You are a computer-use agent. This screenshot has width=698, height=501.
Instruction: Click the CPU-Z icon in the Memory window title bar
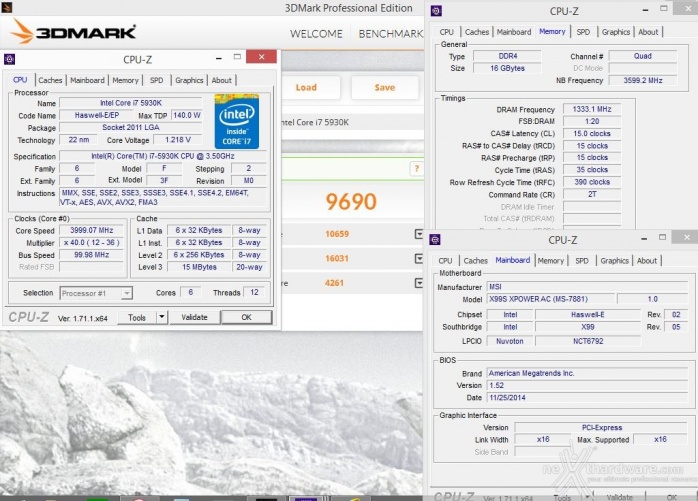coord(436,11)
